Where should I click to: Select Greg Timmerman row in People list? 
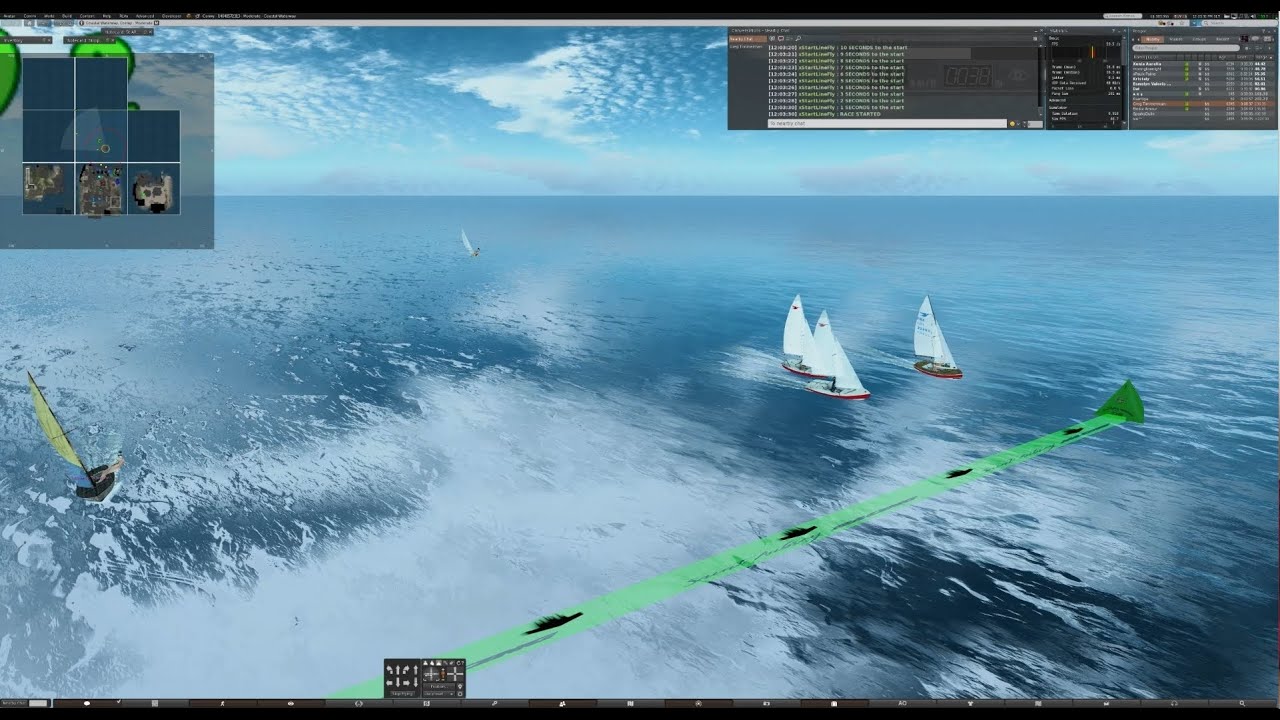(x=1204, y=104)
